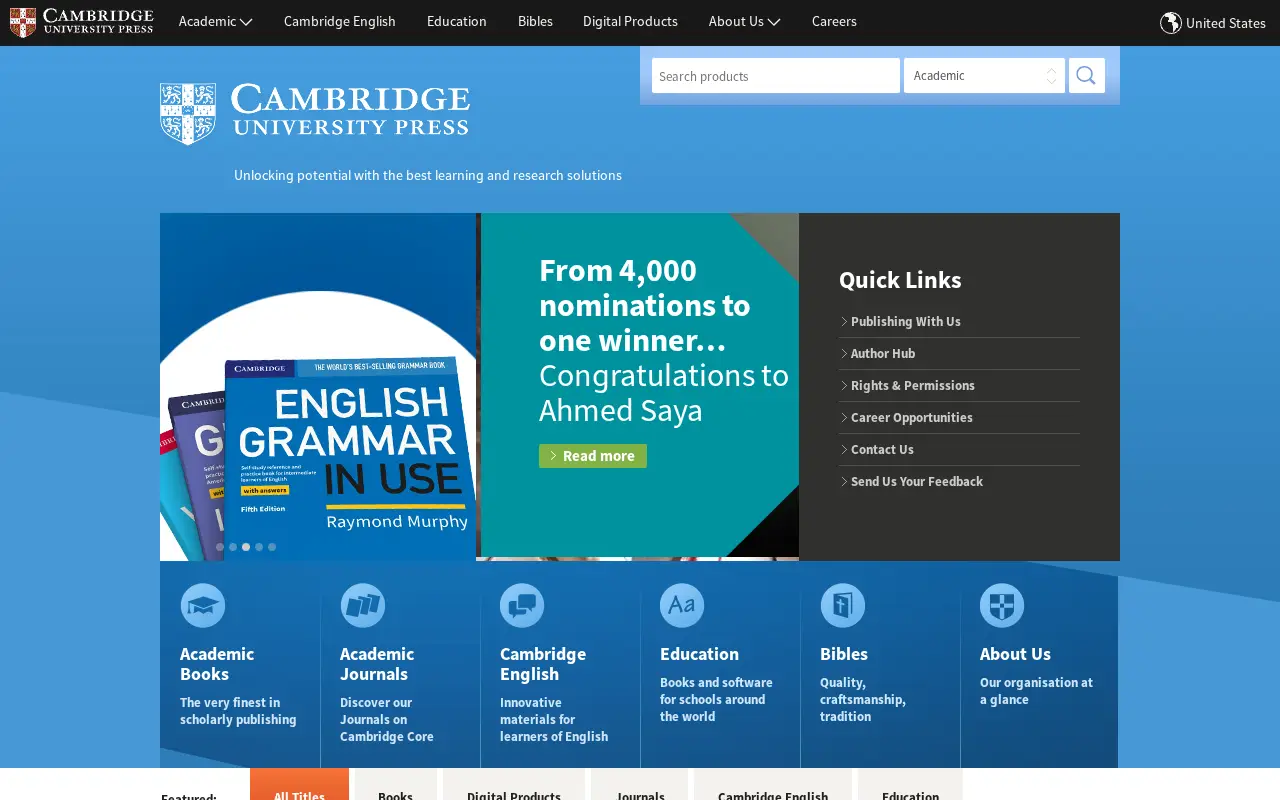The width and height of the screenshot is (1280, 800).
Task: Click the Academic Journals heading link
Action: click(x=377, y=664)
